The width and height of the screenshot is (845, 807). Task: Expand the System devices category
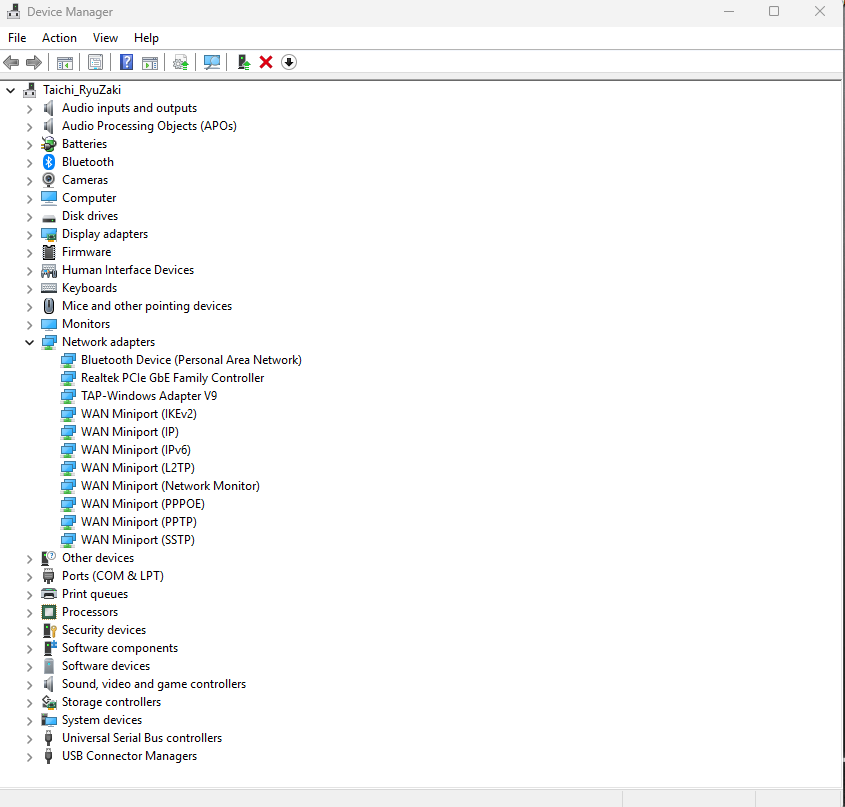(29, 721)
